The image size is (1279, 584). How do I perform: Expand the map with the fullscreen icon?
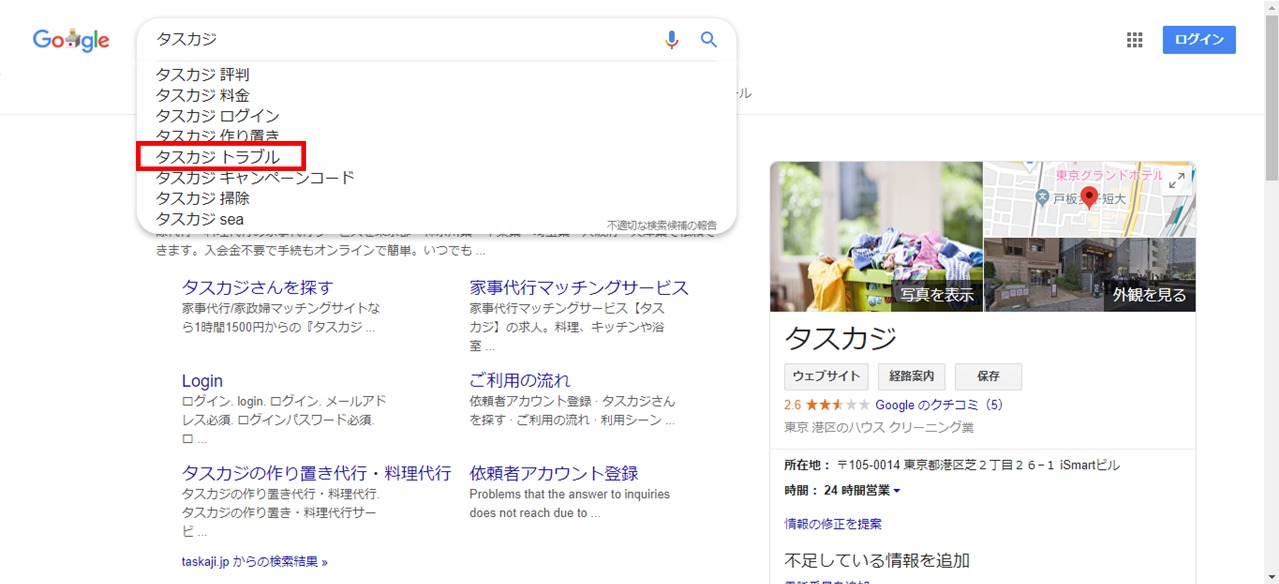(x=1177, y=180)
